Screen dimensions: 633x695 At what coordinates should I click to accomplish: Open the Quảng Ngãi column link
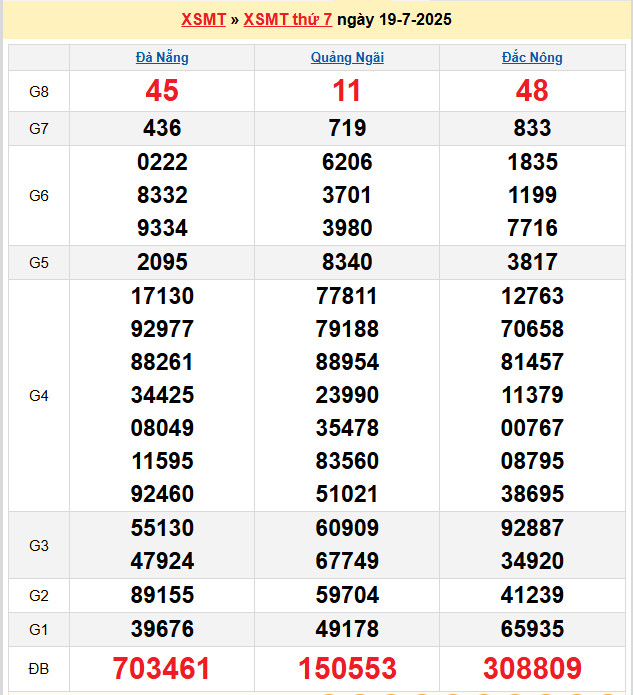pyautogui.click(x=347, y=58)
